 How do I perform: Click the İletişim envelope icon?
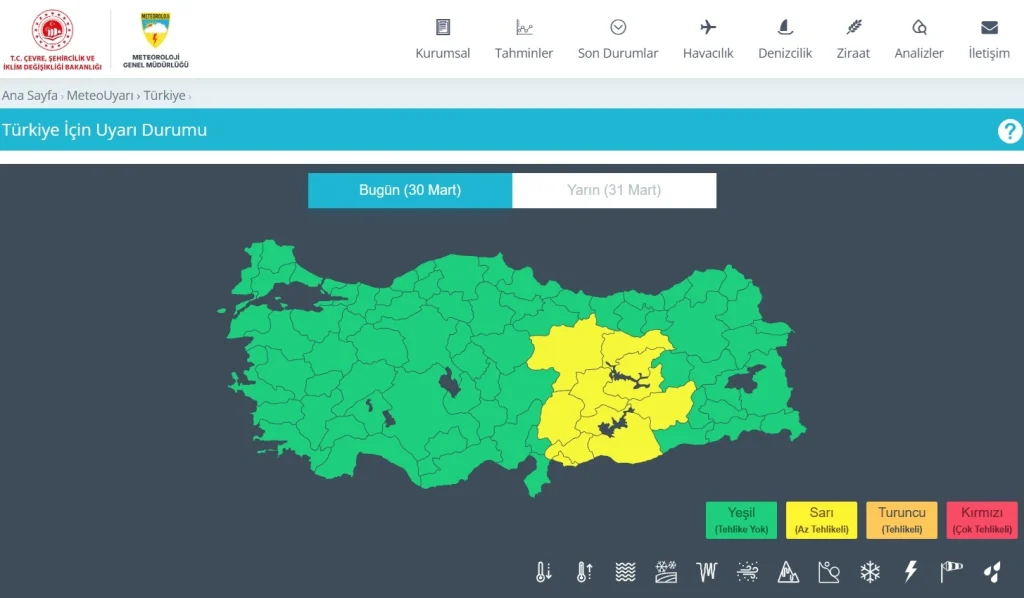(989, 27)
